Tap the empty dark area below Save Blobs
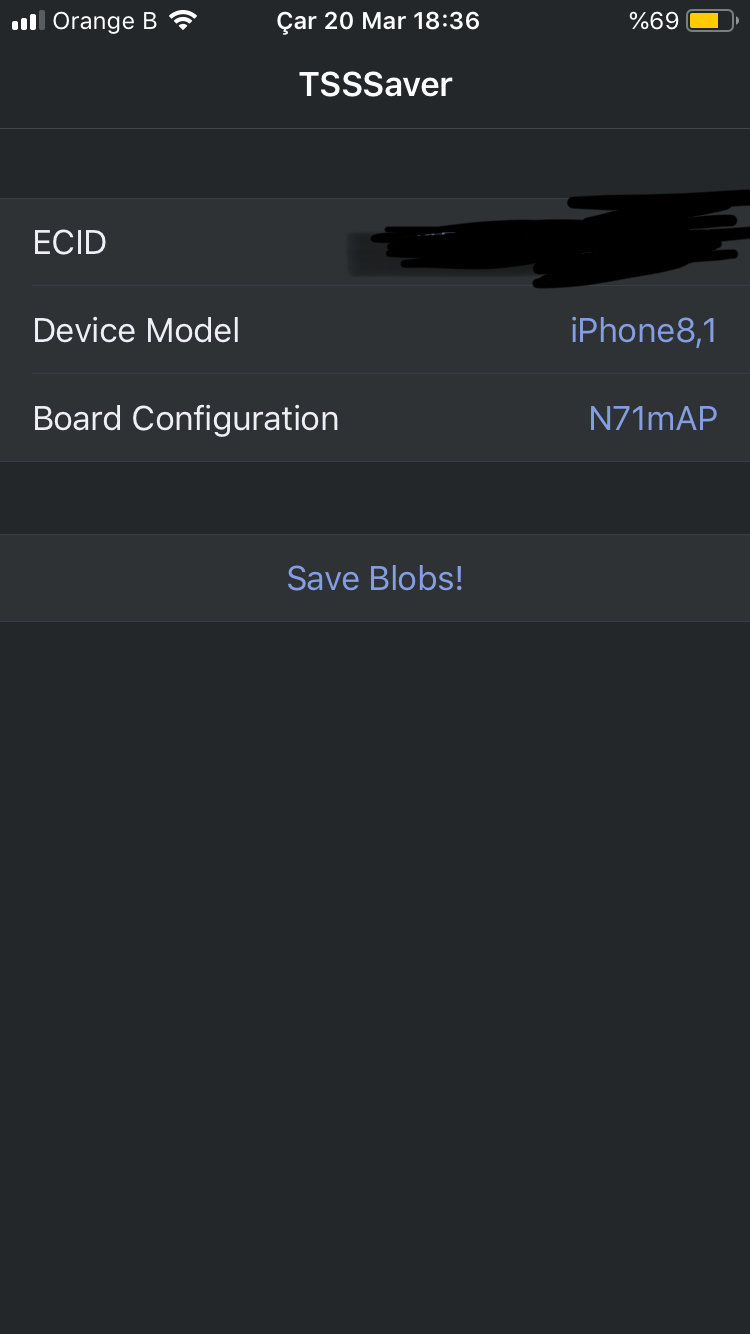Image resolution: width=750 pixels, height=1334 pixels. tap(375, 978)
